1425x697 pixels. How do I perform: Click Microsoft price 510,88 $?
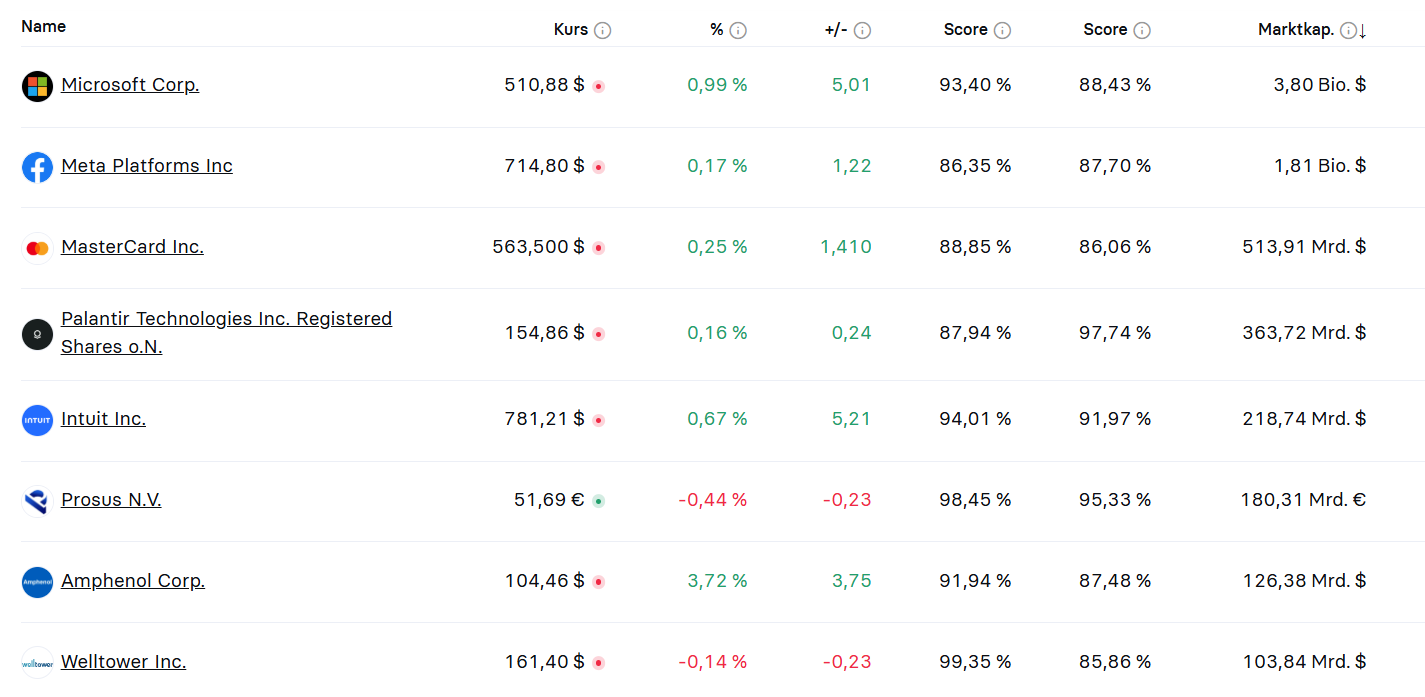(544, 85)
